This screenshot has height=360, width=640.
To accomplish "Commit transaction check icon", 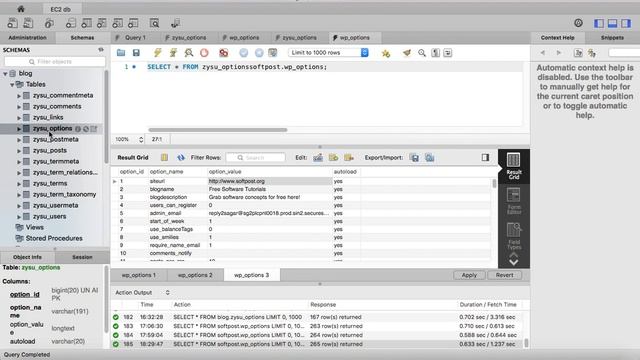I will (244, 53).
